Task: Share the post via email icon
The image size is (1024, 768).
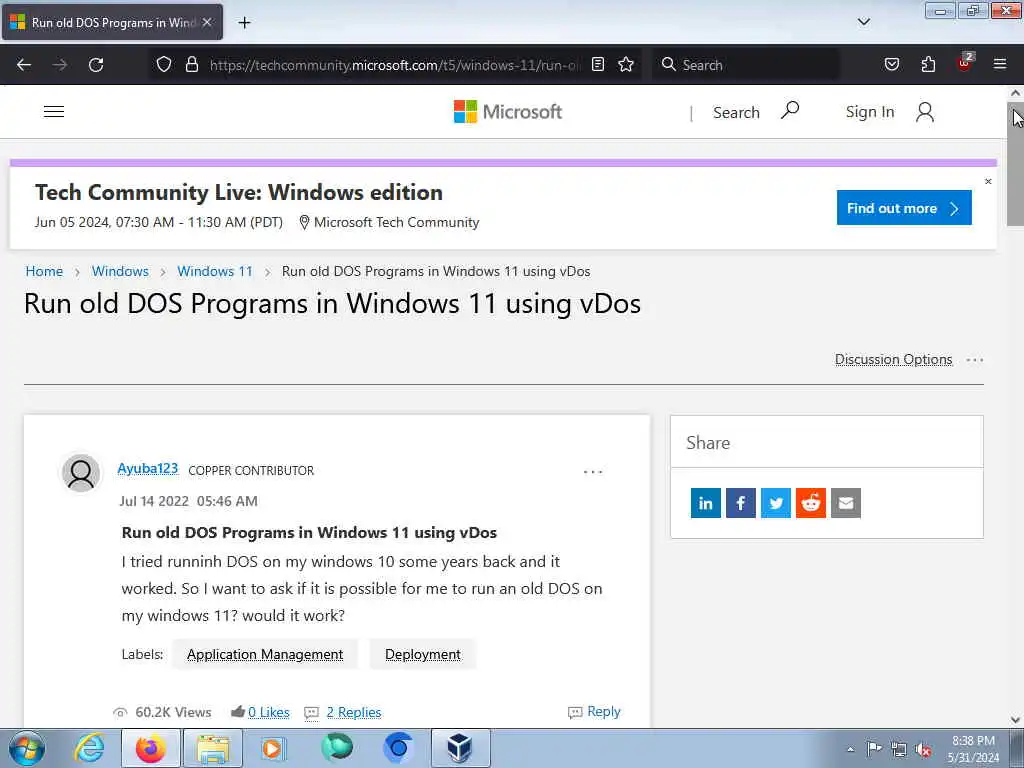Action: [846, 503]
